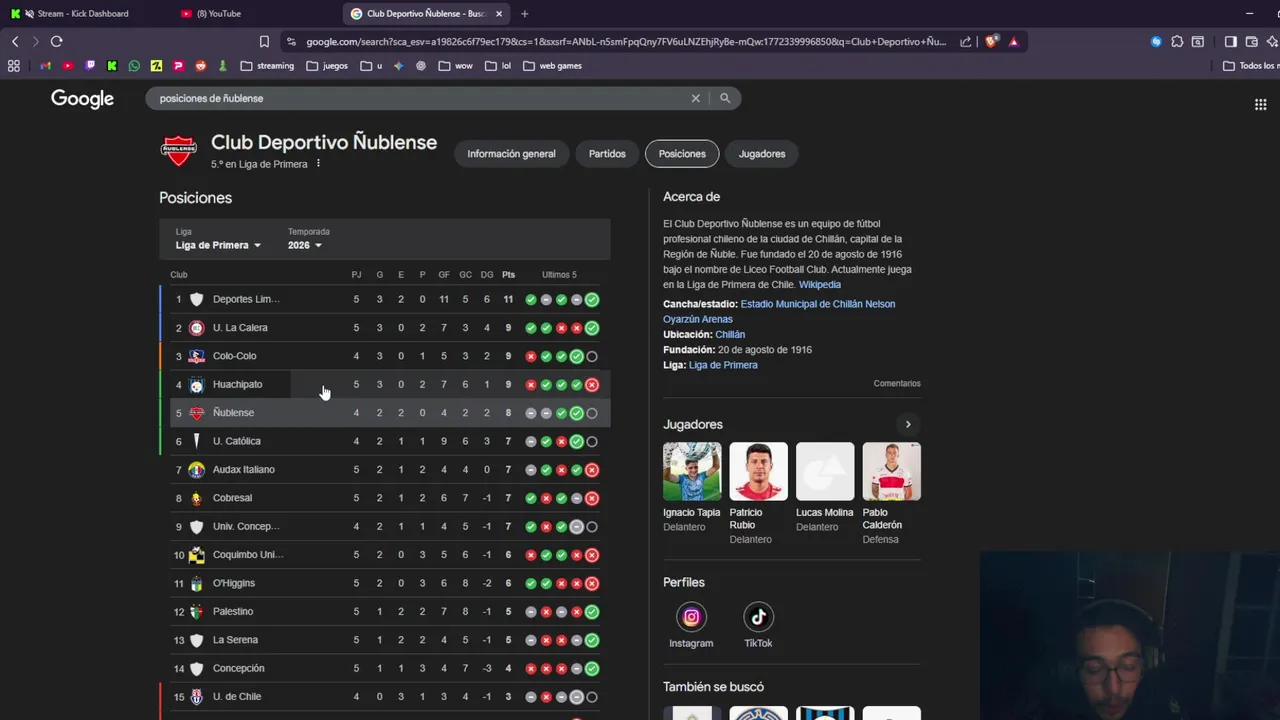Toggle the browser sidebar panel icon
Image resolution: width=1280 pixels, height=720 pixels.
coord(1231,41)
